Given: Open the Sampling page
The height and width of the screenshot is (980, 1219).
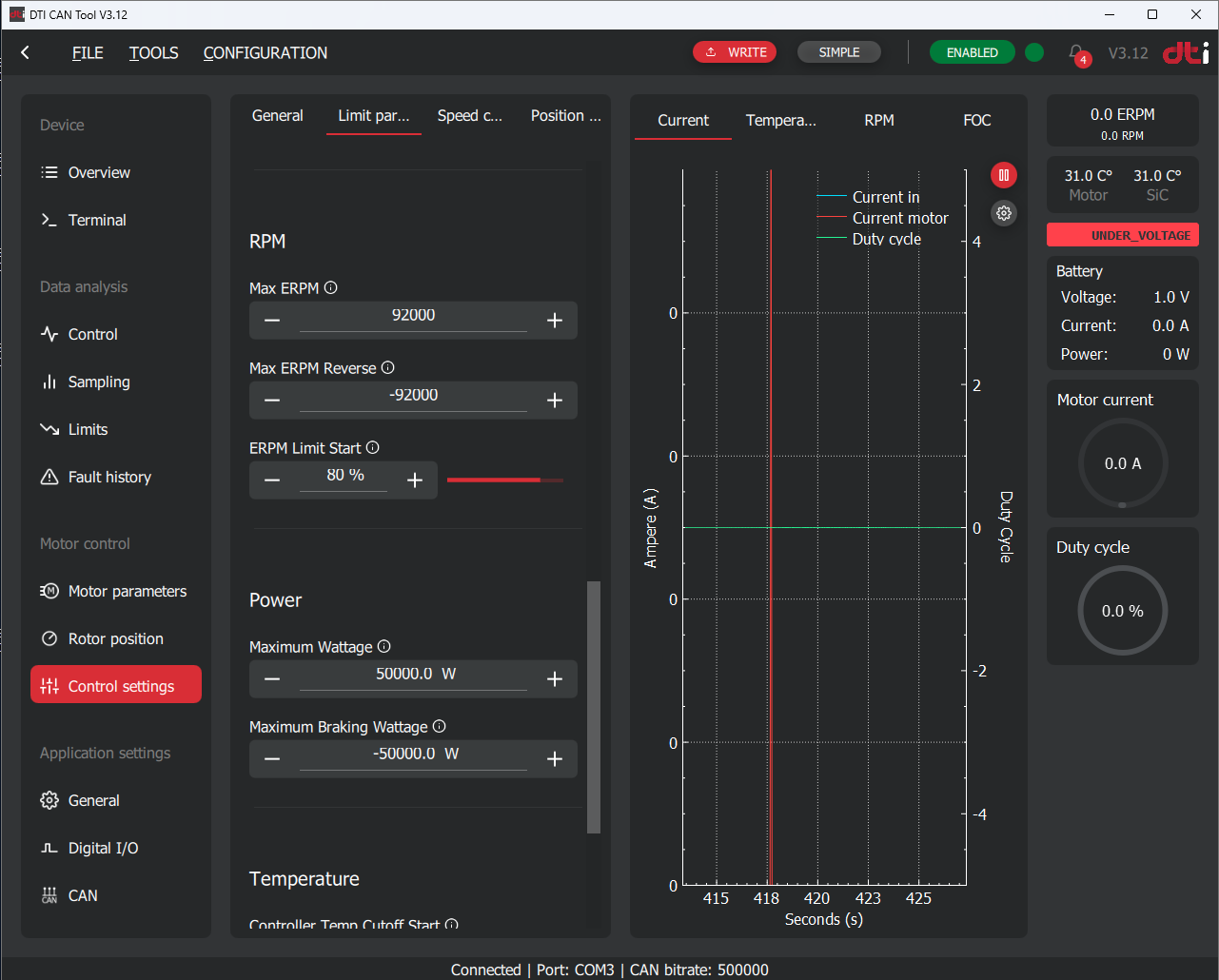Looking at the screenshot, I should coord(116,382).
